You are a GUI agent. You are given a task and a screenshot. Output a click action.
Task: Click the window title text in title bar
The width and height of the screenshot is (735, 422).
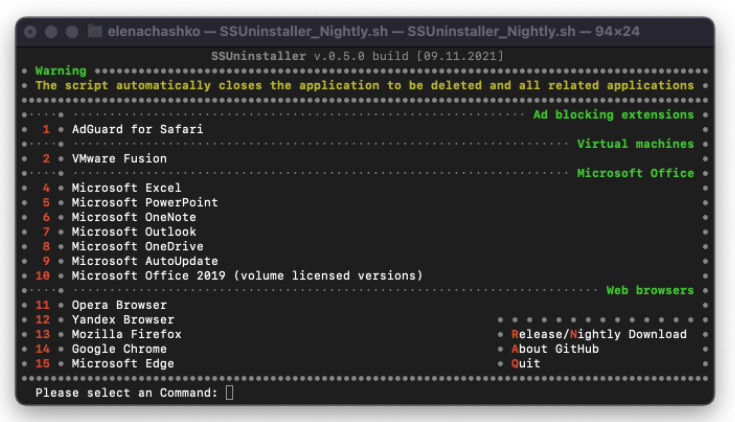(373, 31)
